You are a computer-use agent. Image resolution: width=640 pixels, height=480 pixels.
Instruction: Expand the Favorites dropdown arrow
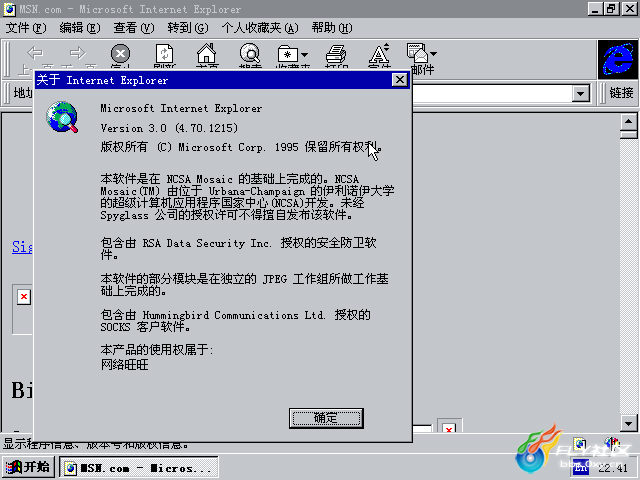[x=304, y=54]
